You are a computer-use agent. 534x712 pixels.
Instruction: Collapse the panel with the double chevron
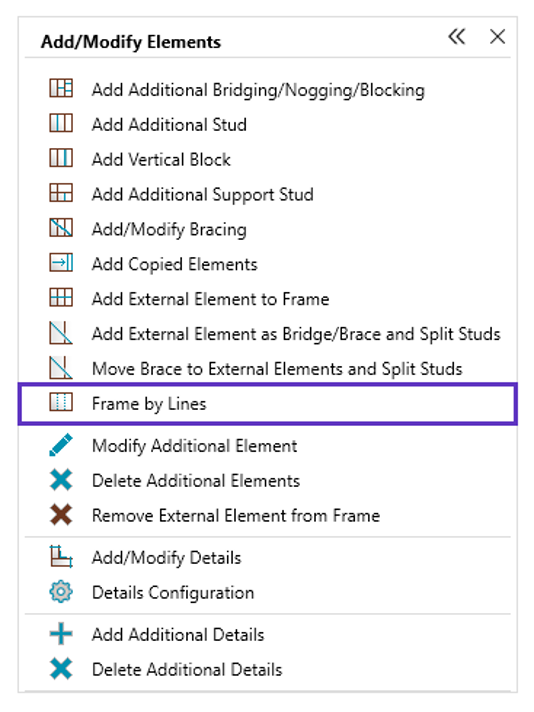pyautogui.click(x=457, y=36)
